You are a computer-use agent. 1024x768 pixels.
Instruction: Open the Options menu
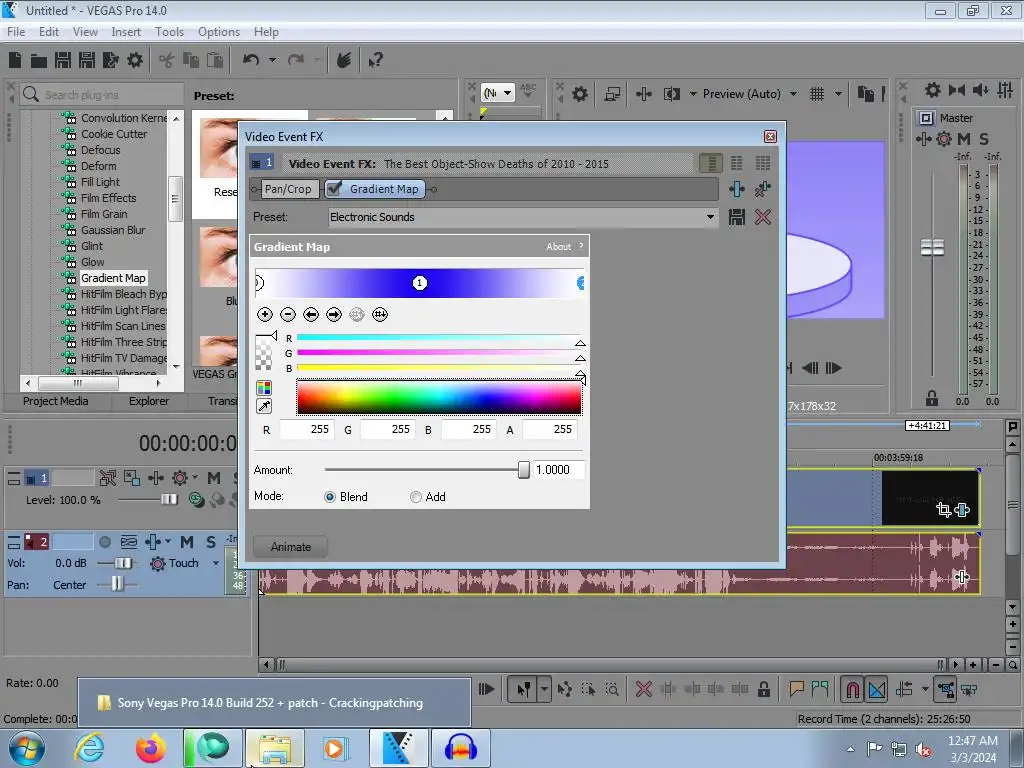219,32
